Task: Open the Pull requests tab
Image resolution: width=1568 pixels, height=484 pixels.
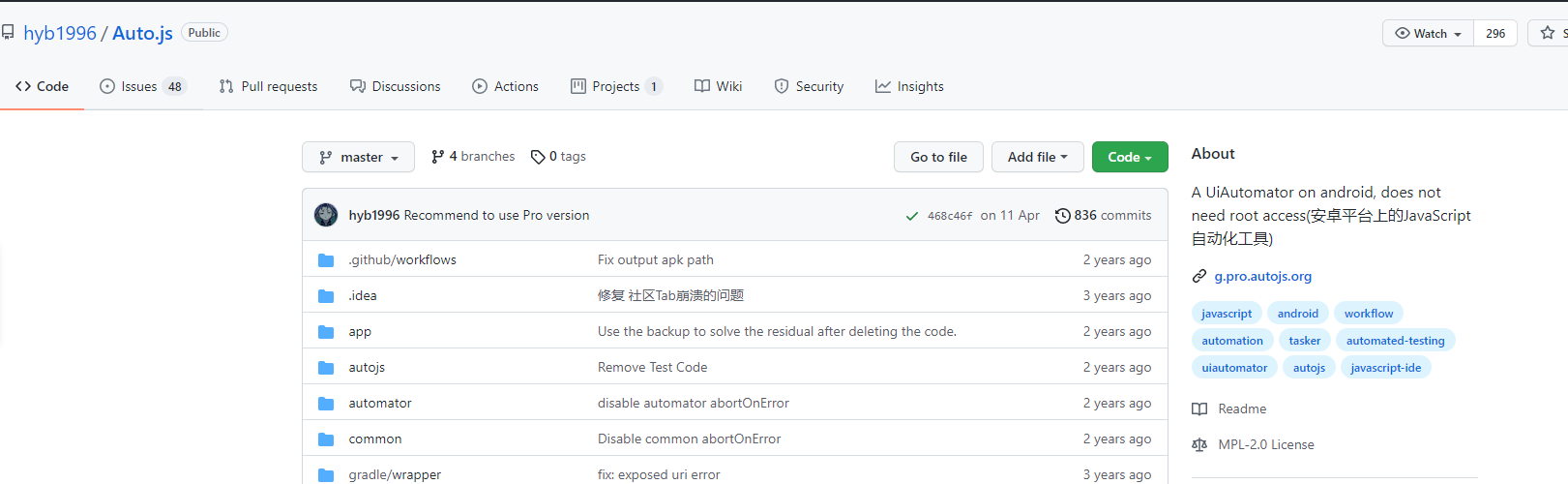Action: coord(268,86)
